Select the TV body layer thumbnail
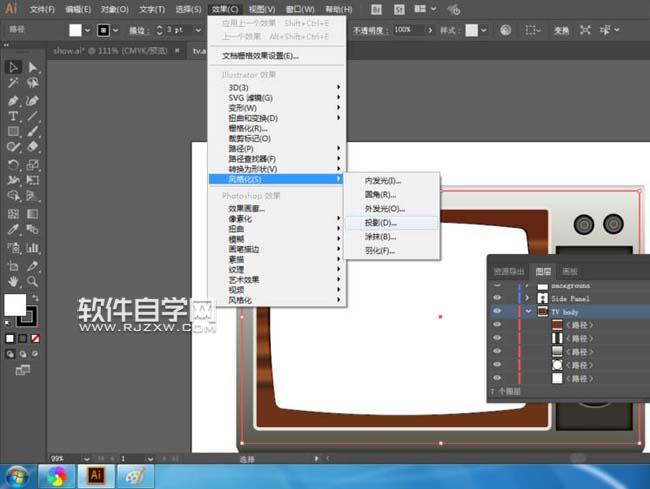This screenshot has height=489, width=650. coord(543,312)
